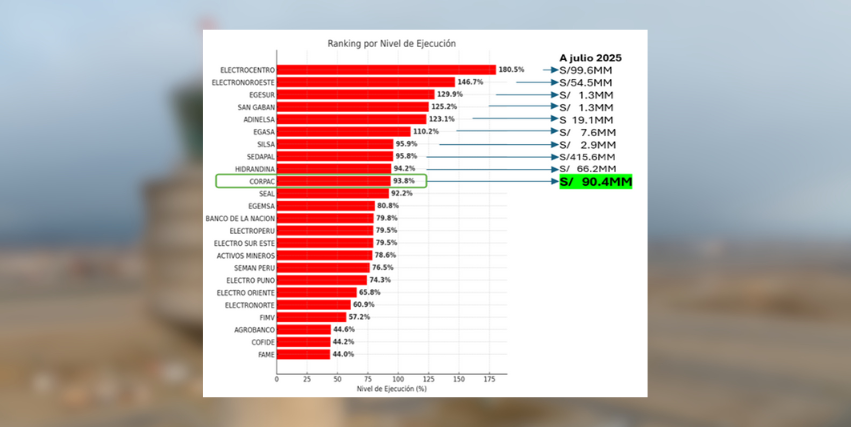Viewport: 851px width, 427px height.
Task: Click the SAN GABAN row label
Action: [256, 107]
